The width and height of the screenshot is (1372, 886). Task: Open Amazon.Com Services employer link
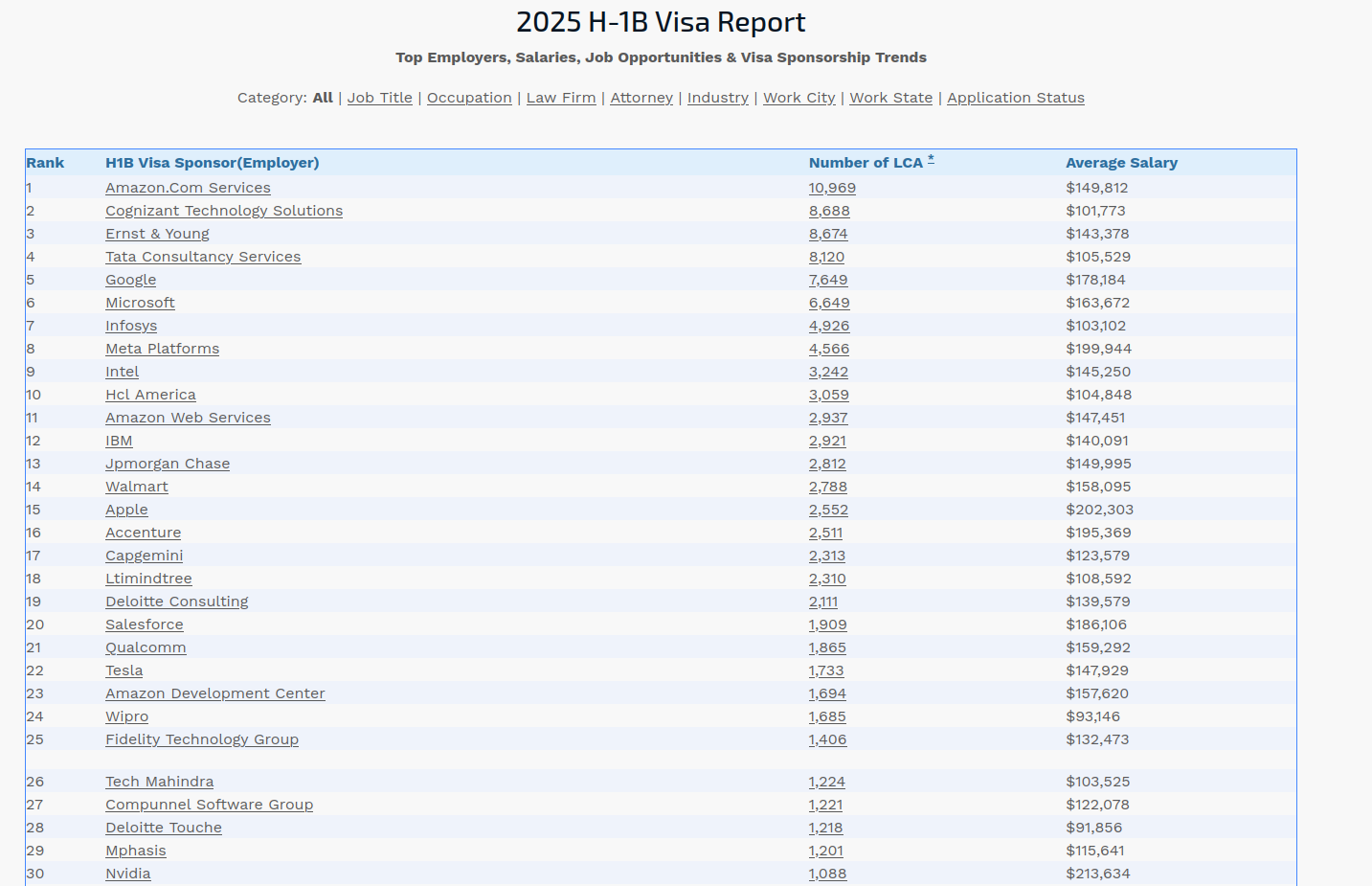click(188, 188)
